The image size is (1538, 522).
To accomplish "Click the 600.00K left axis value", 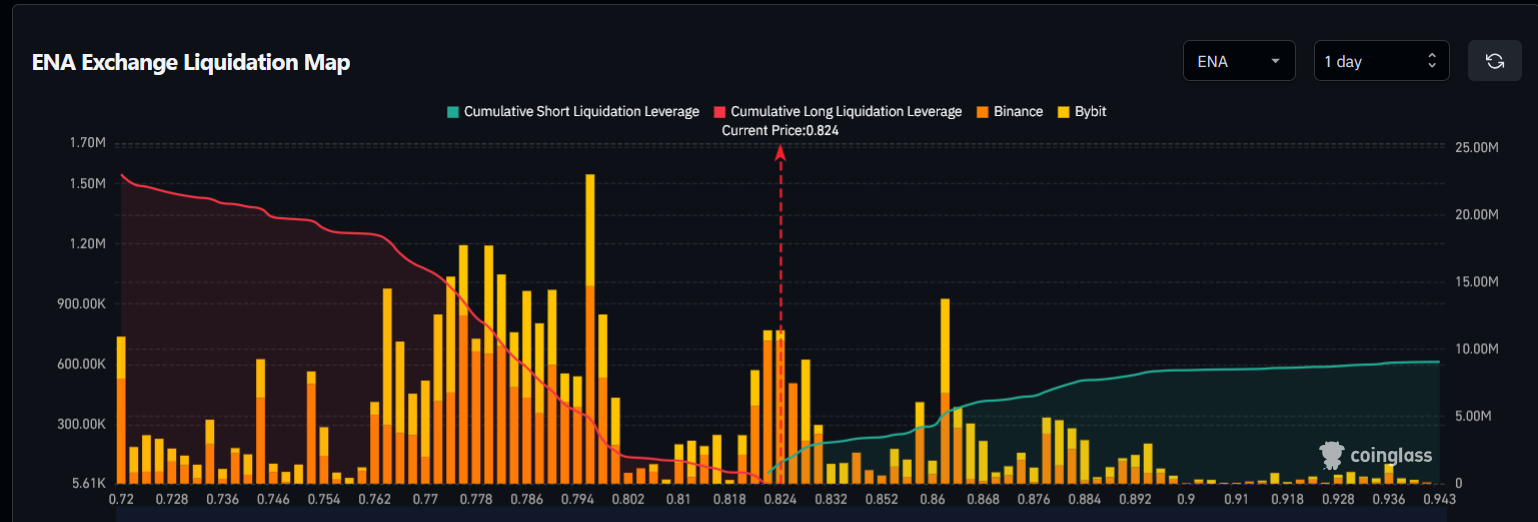I will click(x=81, y=364).
